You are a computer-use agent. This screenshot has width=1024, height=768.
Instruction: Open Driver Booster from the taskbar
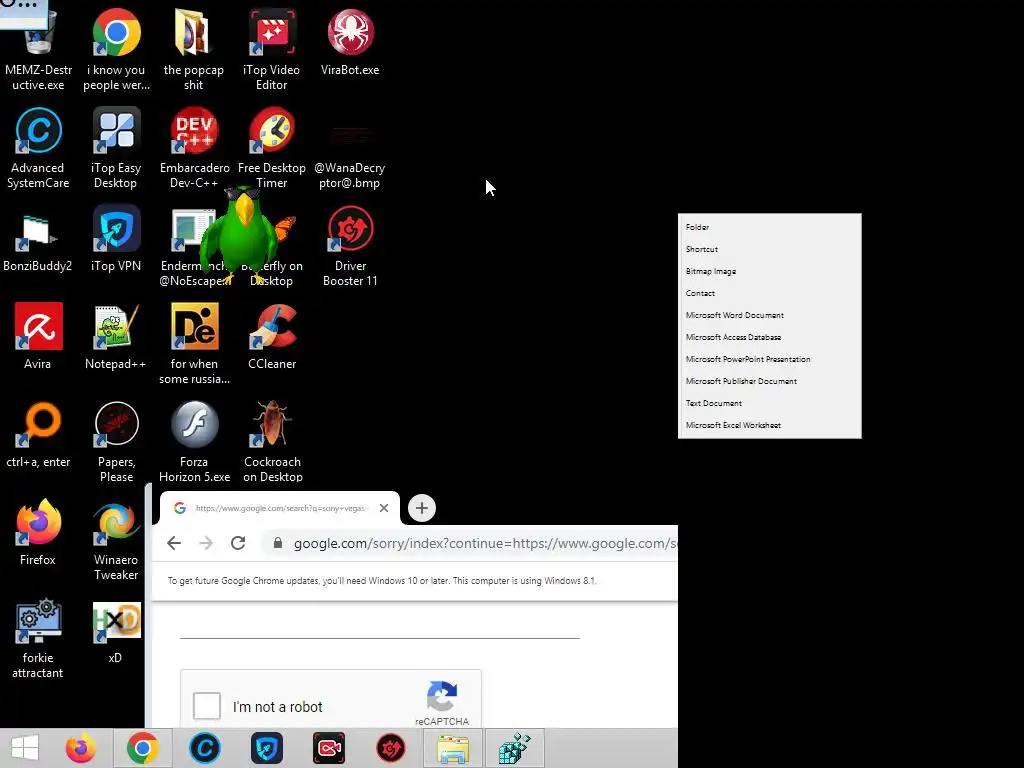coord(391,748)
